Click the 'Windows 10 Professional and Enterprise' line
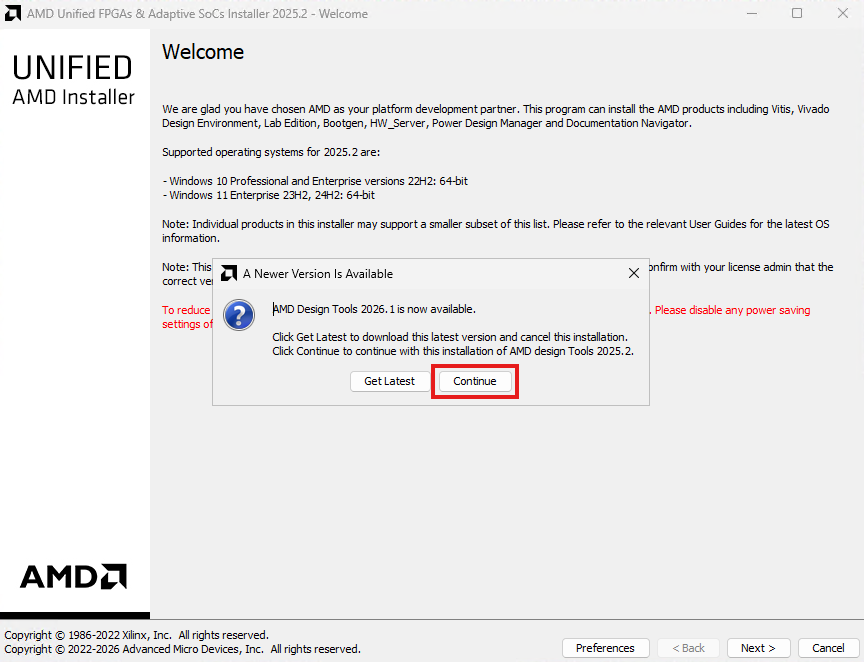This screenshot has width=864, height=662. (315, 181)
